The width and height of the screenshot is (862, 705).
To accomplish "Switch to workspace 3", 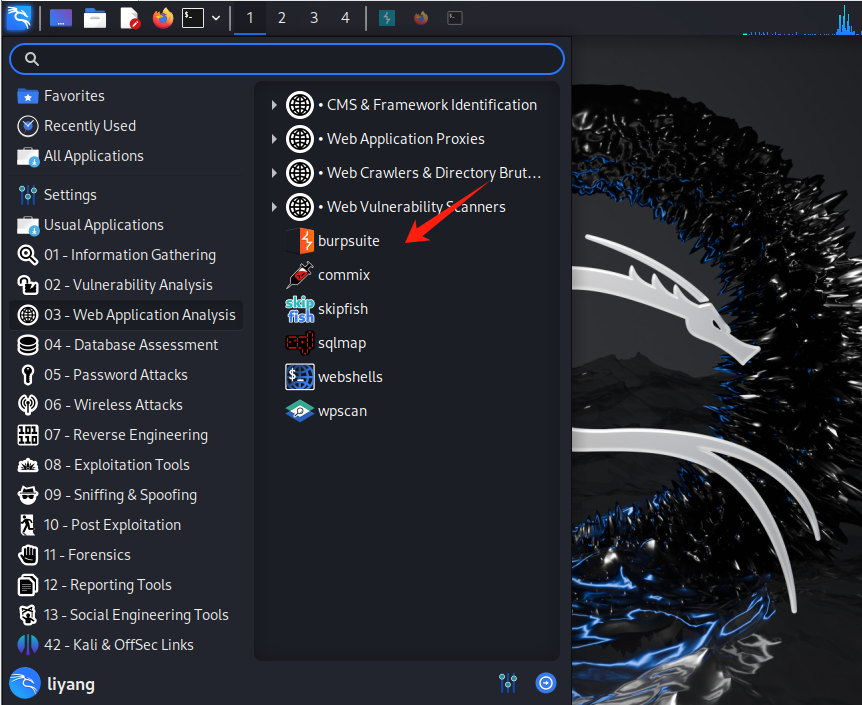I will click(314, 18).
